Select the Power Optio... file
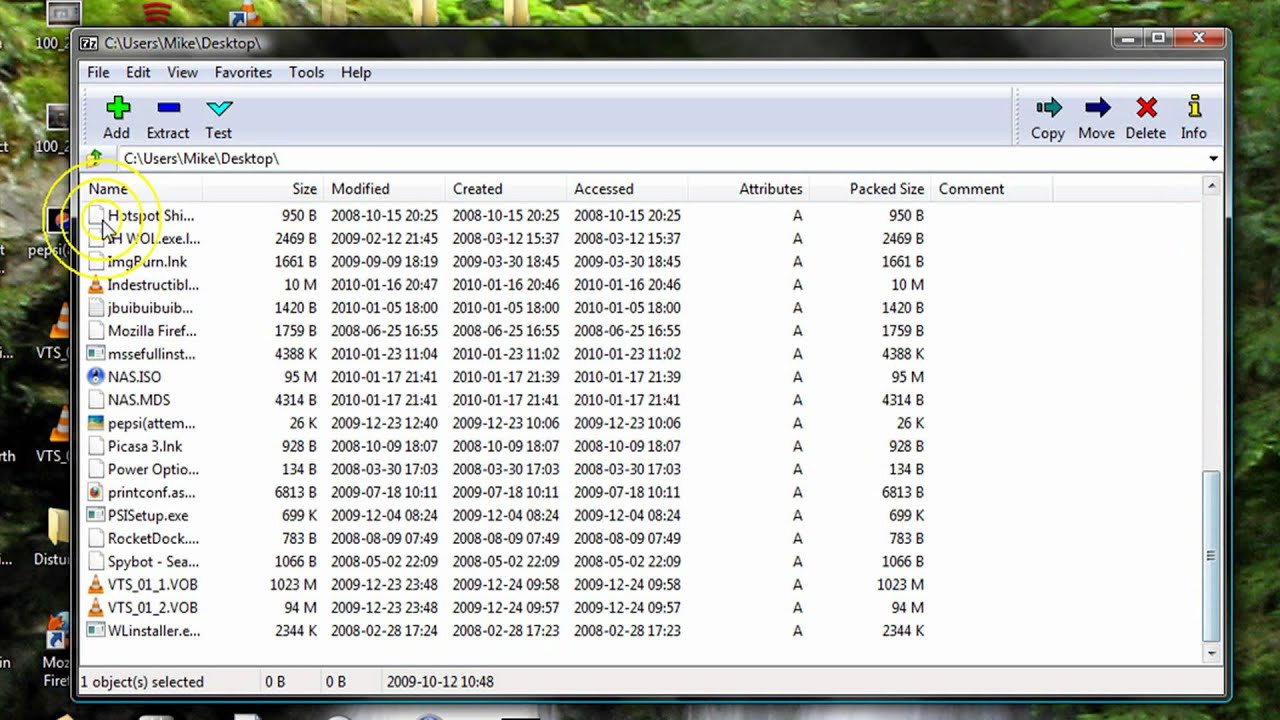1280x720 pixels. 153,469
